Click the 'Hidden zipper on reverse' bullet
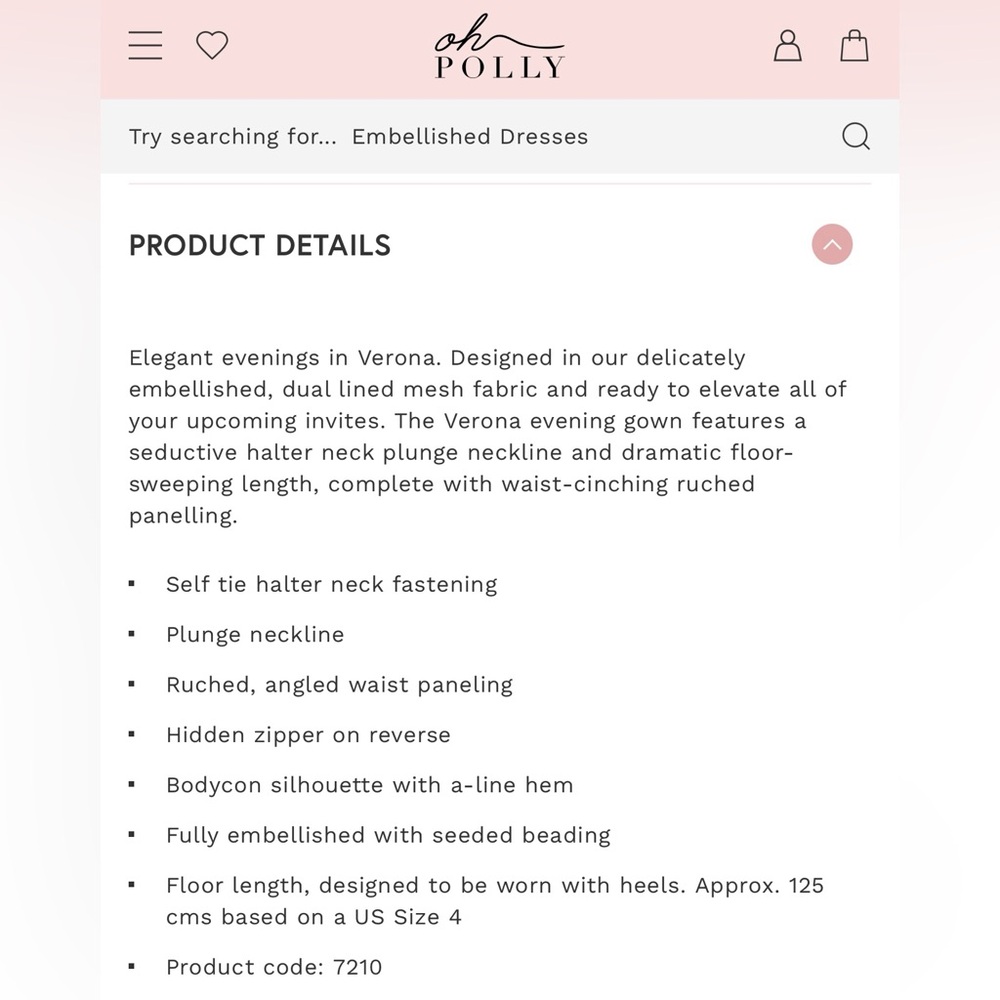Viewport: 1000px width, 1000px height. [308, 735]
